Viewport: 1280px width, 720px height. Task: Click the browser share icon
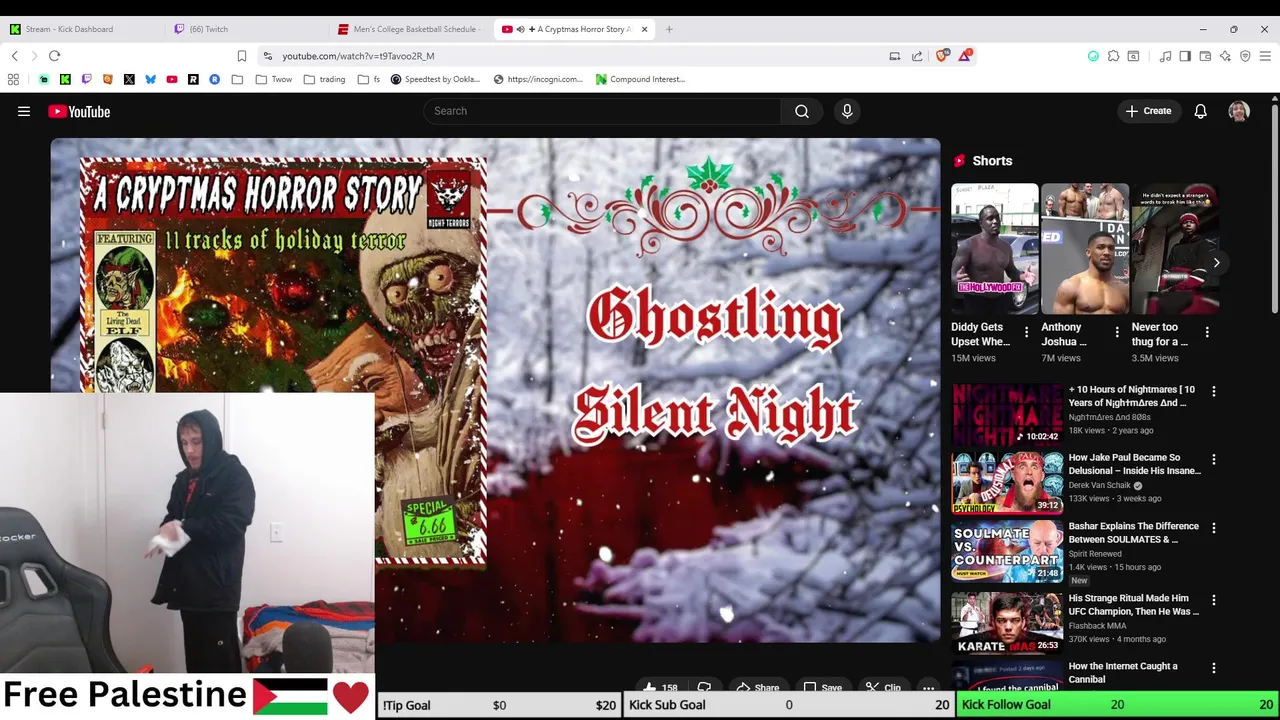[917, 56]
